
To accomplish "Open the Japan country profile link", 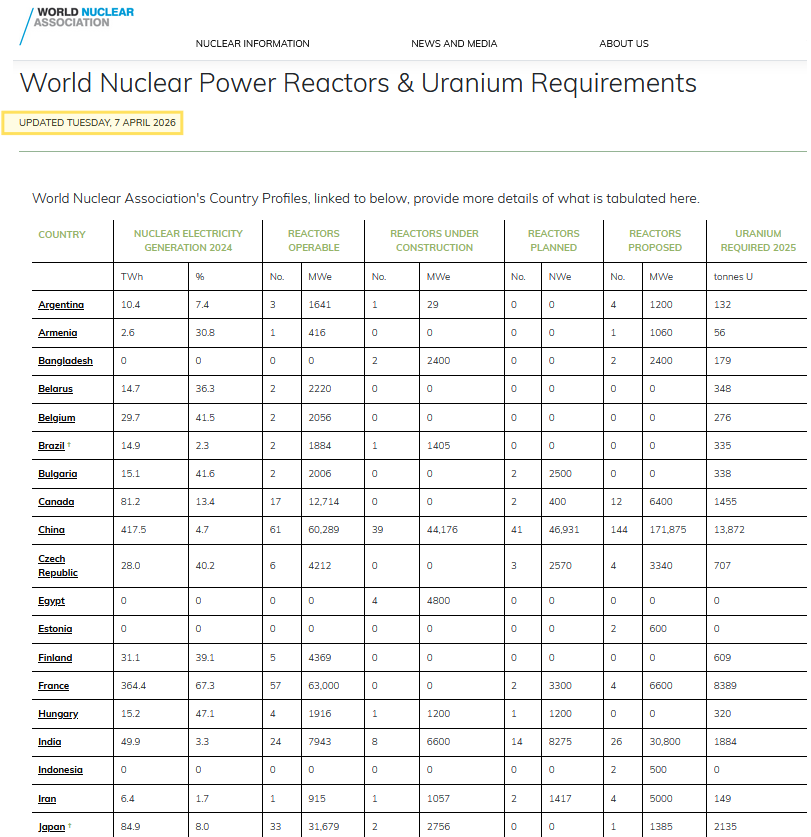I will (x=51, y=827).
